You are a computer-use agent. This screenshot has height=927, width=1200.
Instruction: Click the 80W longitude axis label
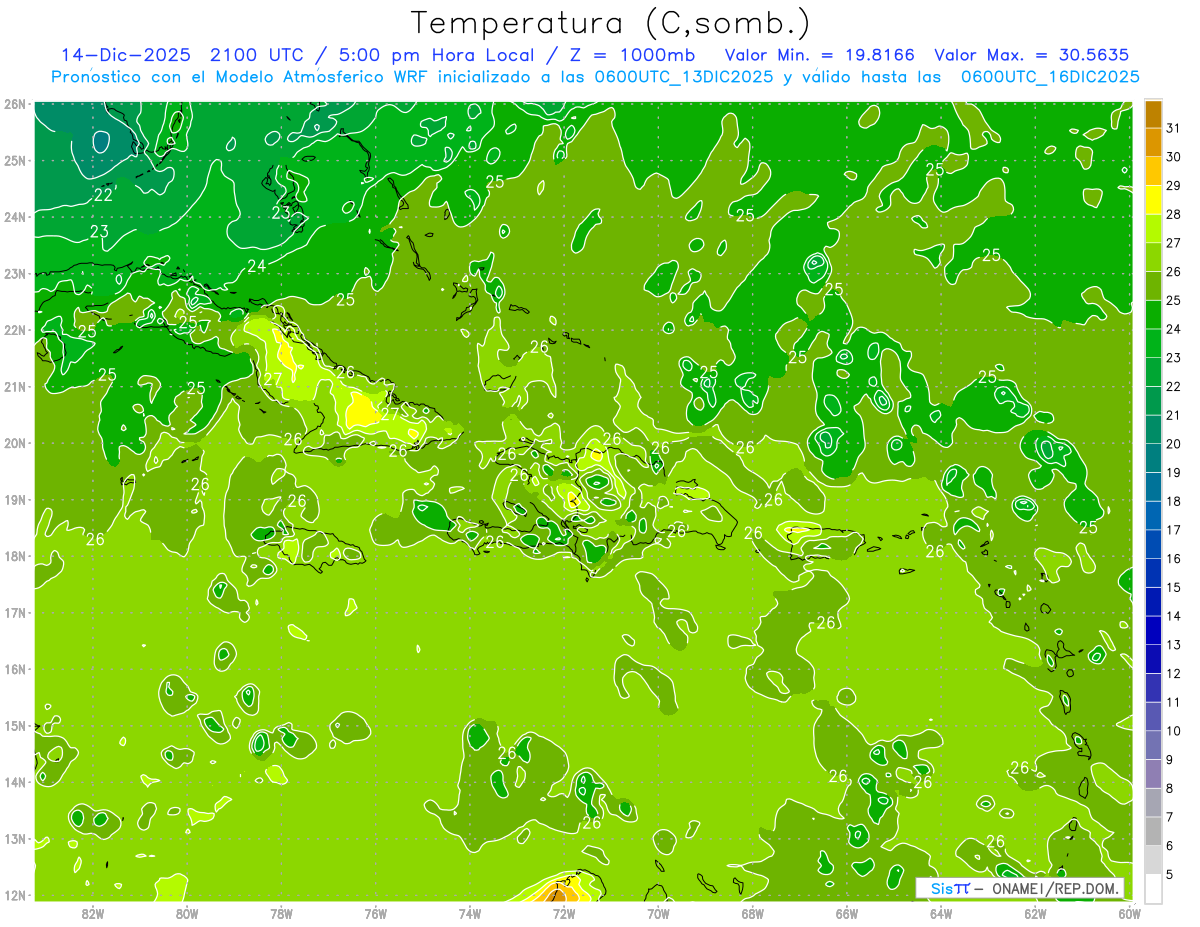tap(187, 913)
